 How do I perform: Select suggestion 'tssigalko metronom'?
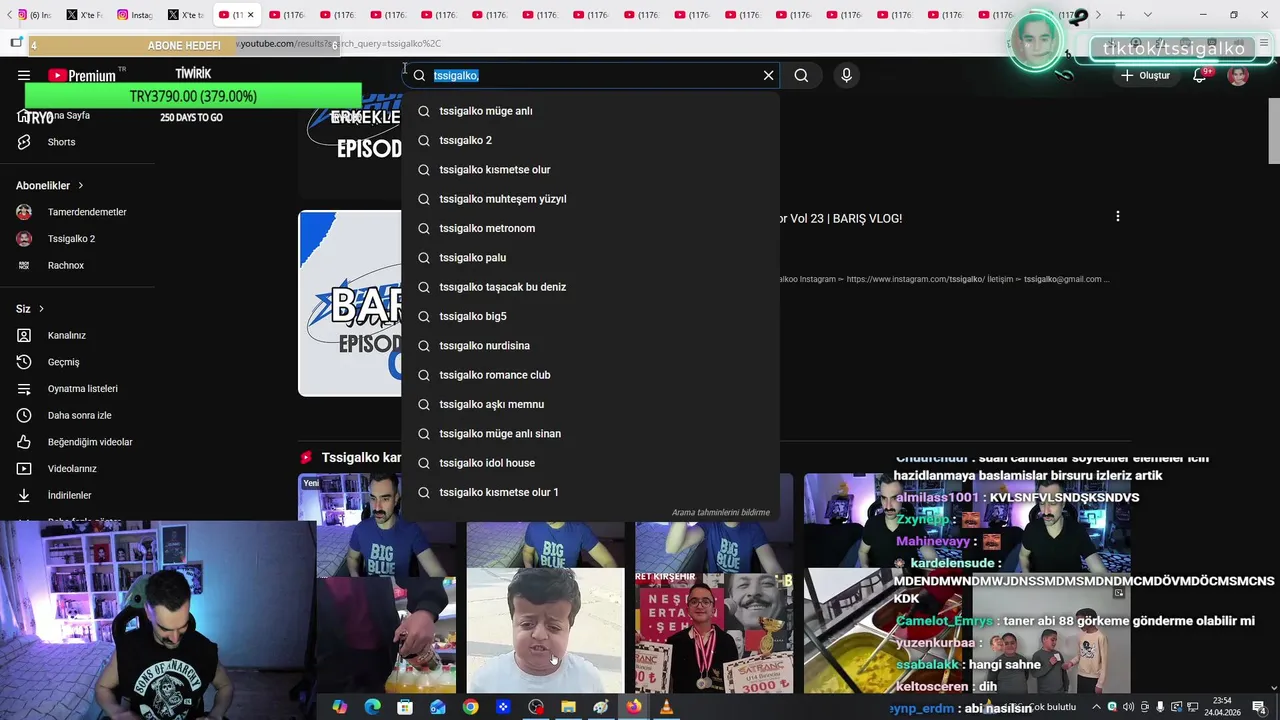point(590,228)
